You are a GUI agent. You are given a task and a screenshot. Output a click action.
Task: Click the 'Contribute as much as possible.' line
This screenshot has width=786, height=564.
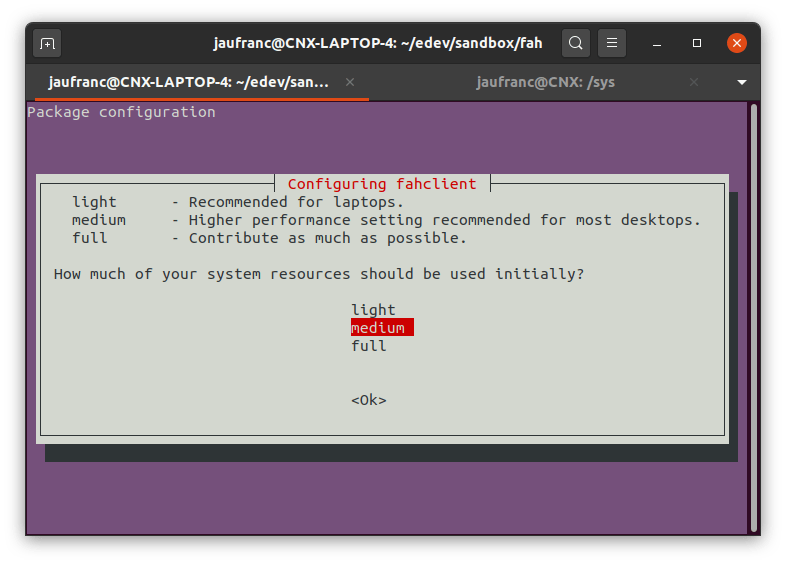[327, 238]
